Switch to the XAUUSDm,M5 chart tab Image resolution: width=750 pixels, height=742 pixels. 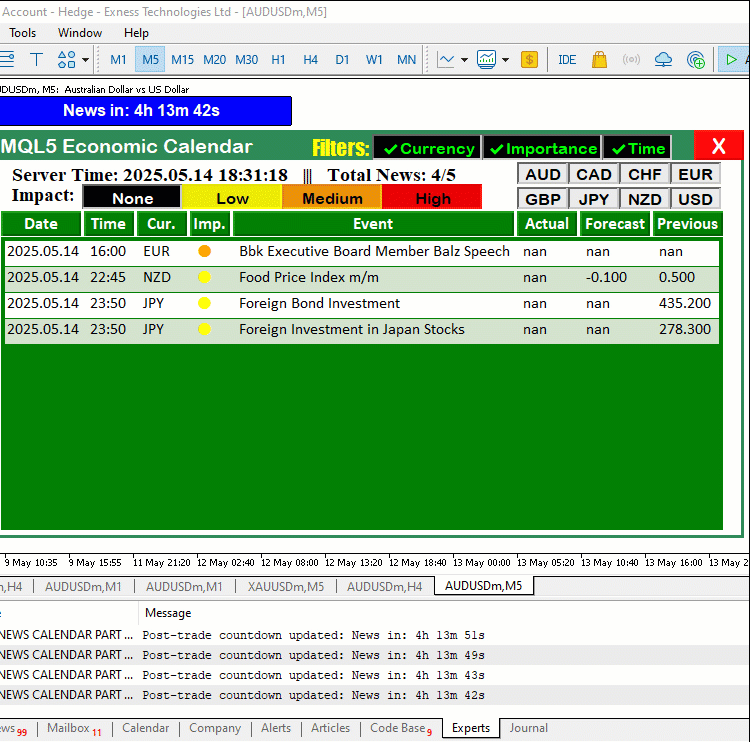pos(286,587)
